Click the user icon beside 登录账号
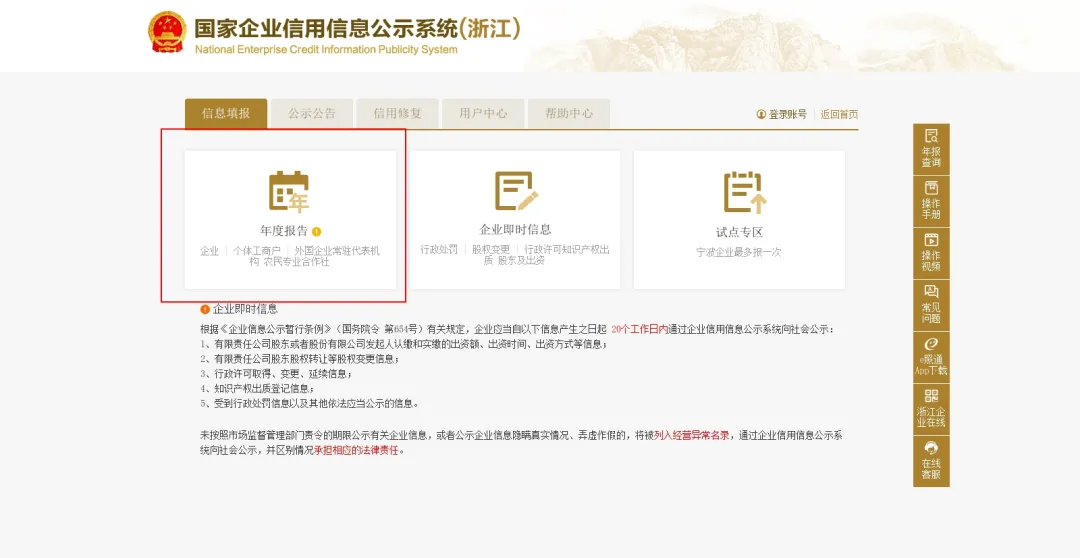Image resolution: width=1080 pixels, height=558 pixels. click(761, 114)
